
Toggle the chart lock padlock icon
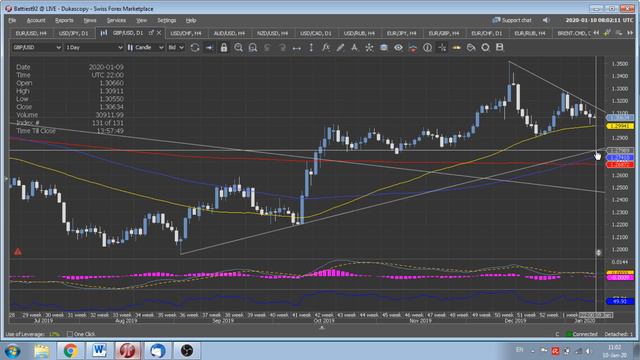224,48
